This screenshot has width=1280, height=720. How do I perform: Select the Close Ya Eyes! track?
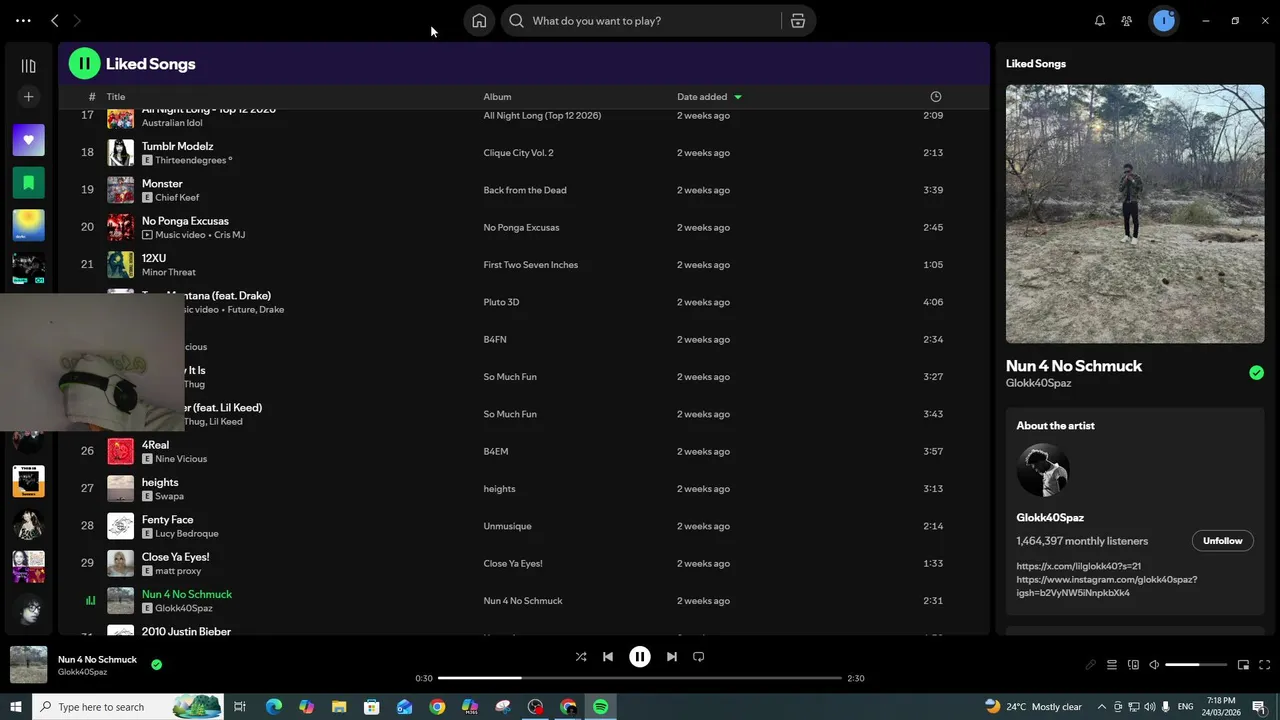(x=523, y=563)
